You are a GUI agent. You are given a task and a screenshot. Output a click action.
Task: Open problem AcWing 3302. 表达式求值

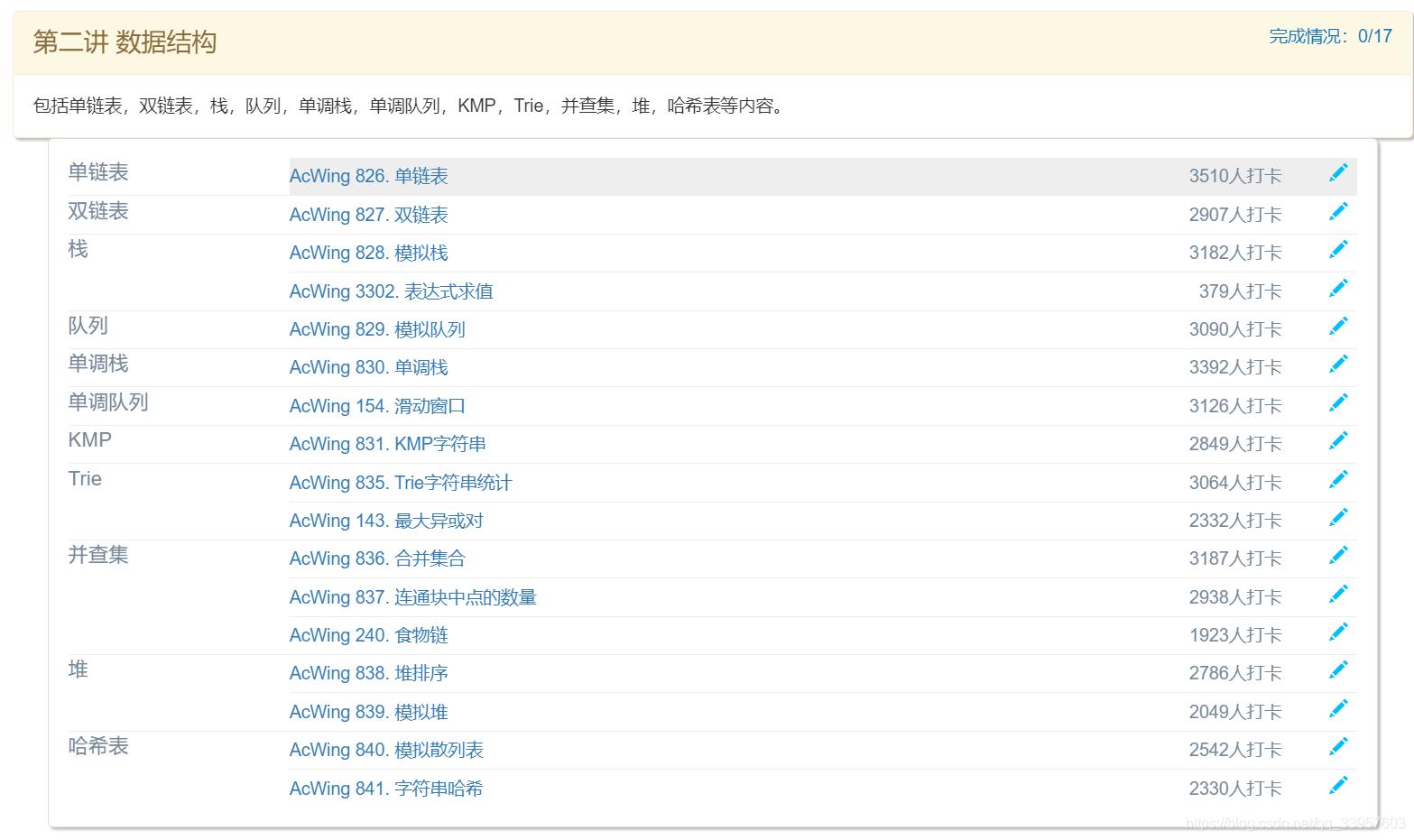click(x=391, y=291)
